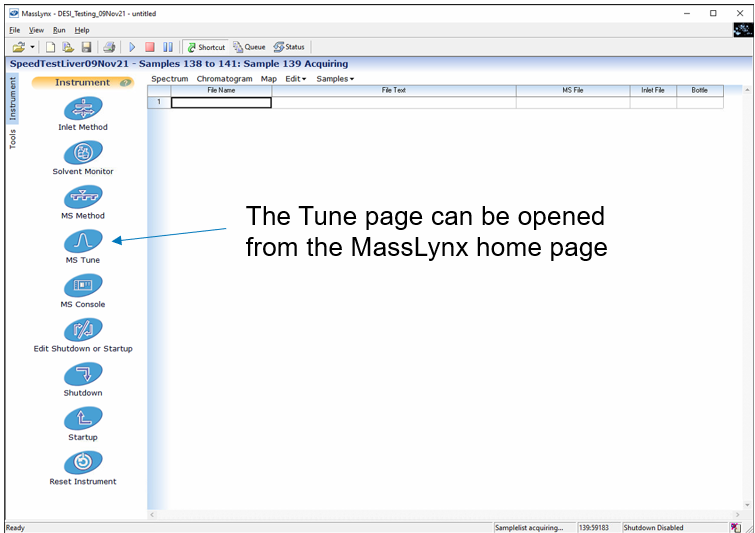Open the MS Console
The image size is (755, 533).
[83, 286]
